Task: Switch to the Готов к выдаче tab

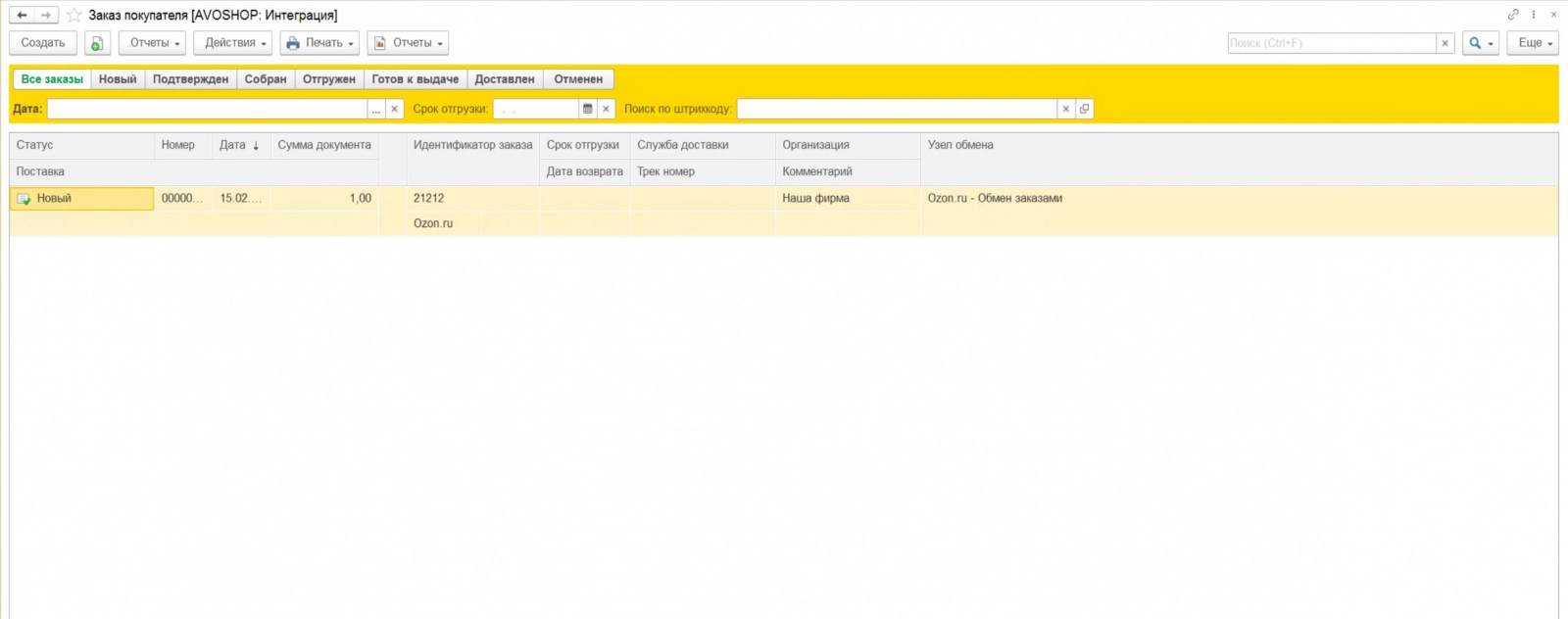Action: pos(416,79)
